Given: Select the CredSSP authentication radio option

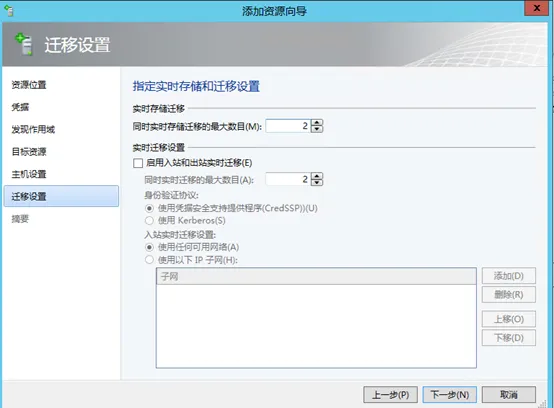Looking at the screenshot, I should [x=149, y=208].
